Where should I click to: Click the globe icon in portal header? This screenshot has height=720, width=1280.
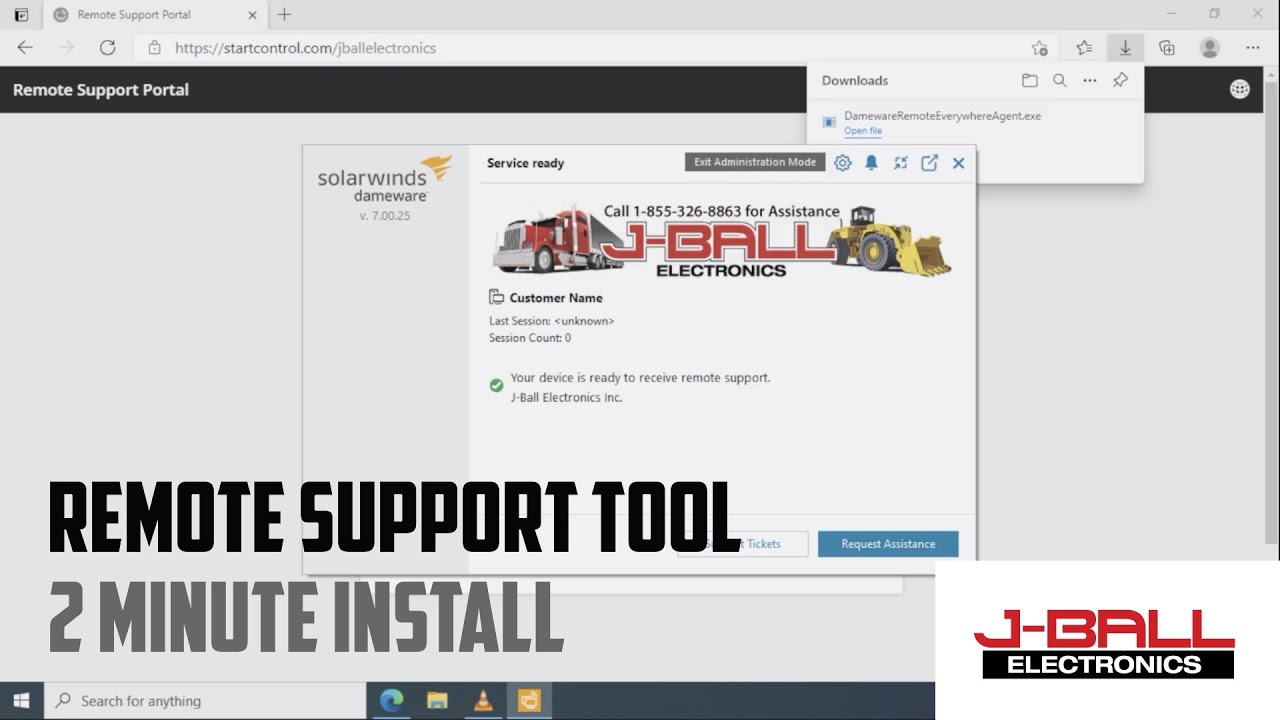[x=1240, y=89]
